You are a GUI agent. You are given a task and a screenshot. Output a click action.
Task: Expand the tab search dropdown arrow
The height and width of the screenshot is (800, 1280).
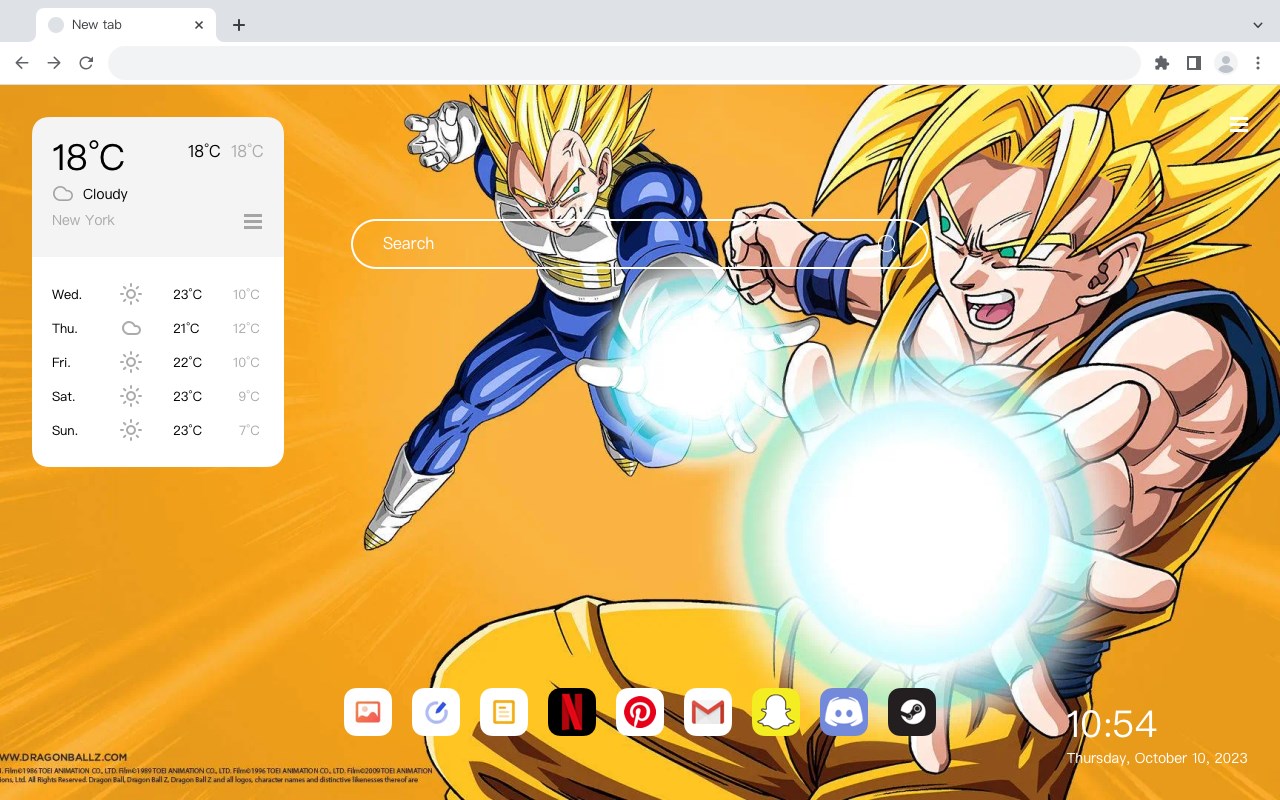click(1258, 25)
